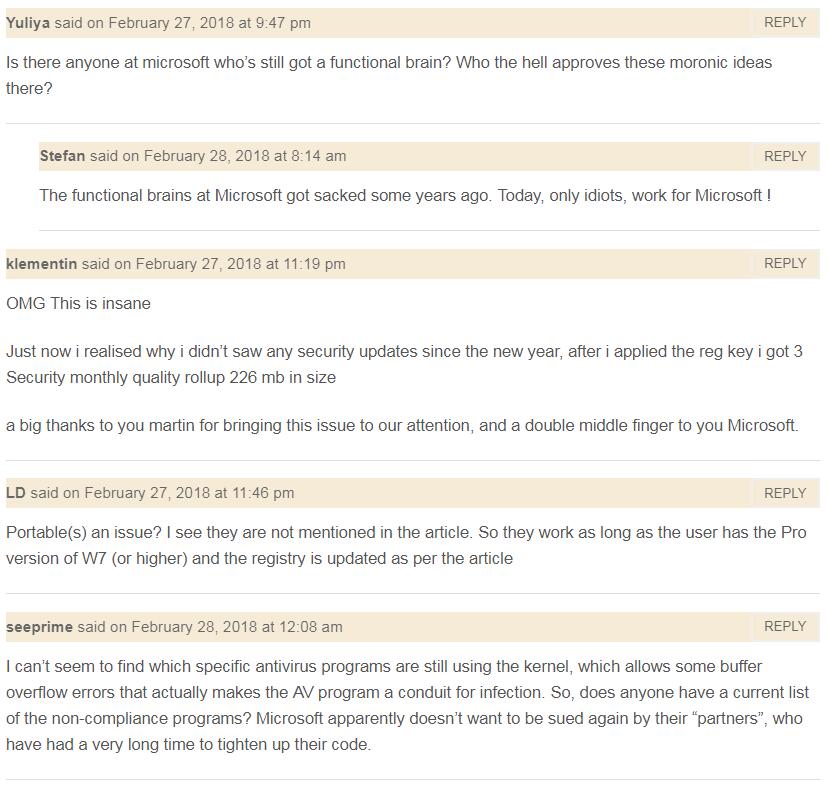Click the author name Yuliya
Viewport: 829px width, 788px height.
[28, 22]
